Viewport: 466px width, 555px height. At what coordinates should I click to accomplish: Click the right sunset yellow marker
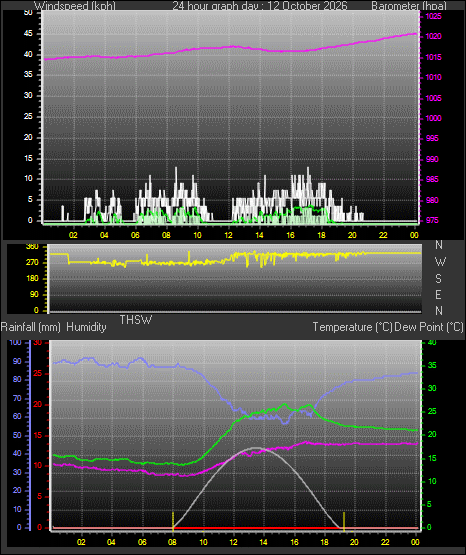coord(344,521)
